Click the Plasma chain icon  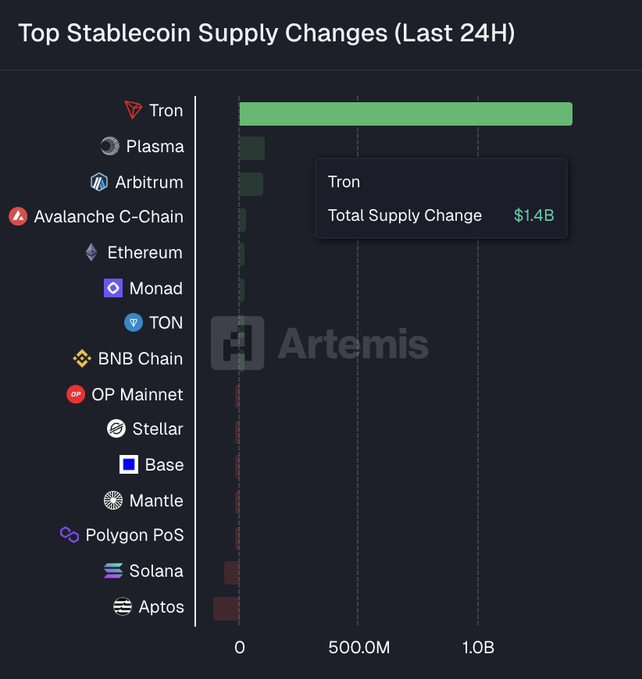110,146
